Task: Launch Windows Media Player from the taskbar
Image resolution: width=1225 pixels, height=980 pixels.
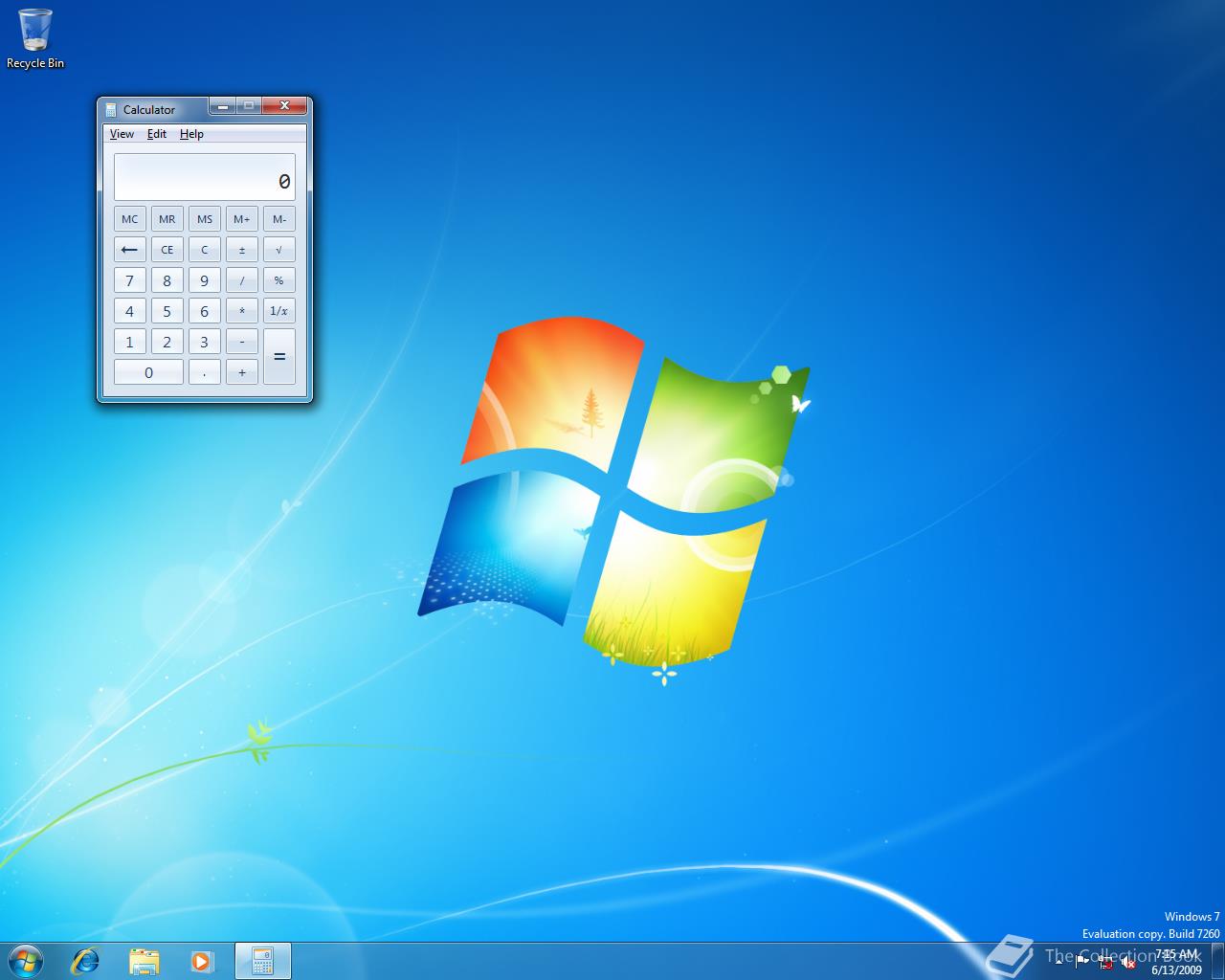Action: [x=202, y=961]
